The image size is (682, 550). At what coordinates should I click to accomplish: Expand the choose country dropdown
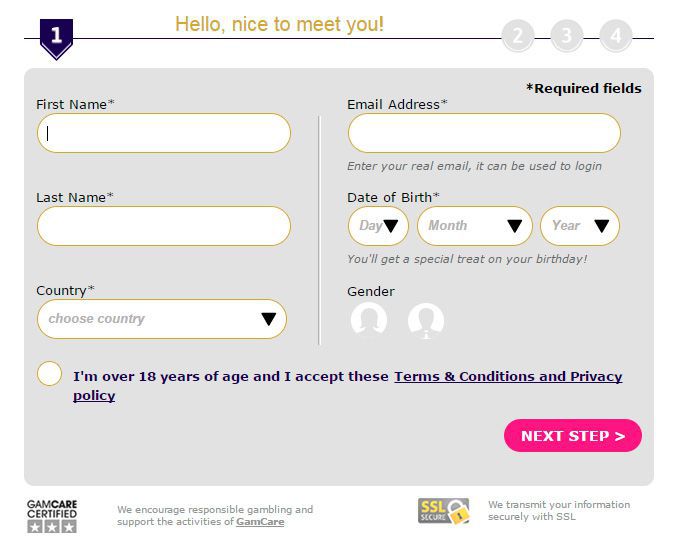[x=162, y=319]
